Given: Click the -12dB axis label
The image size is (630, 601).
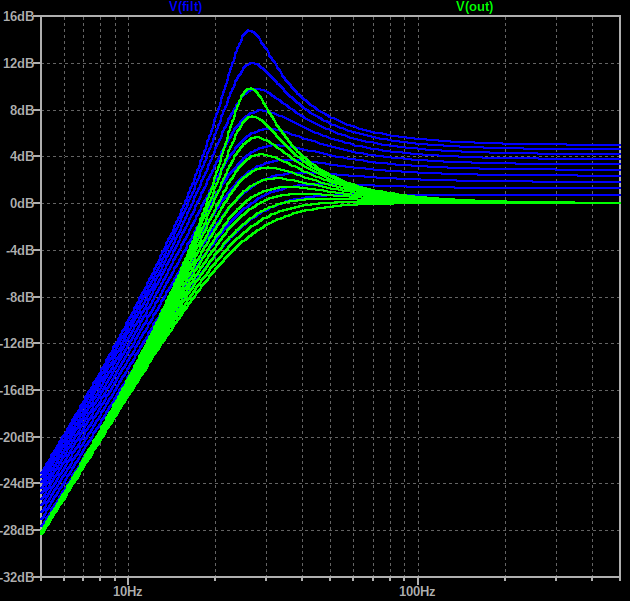Looking at the screenshot, I should click(17, 343).
